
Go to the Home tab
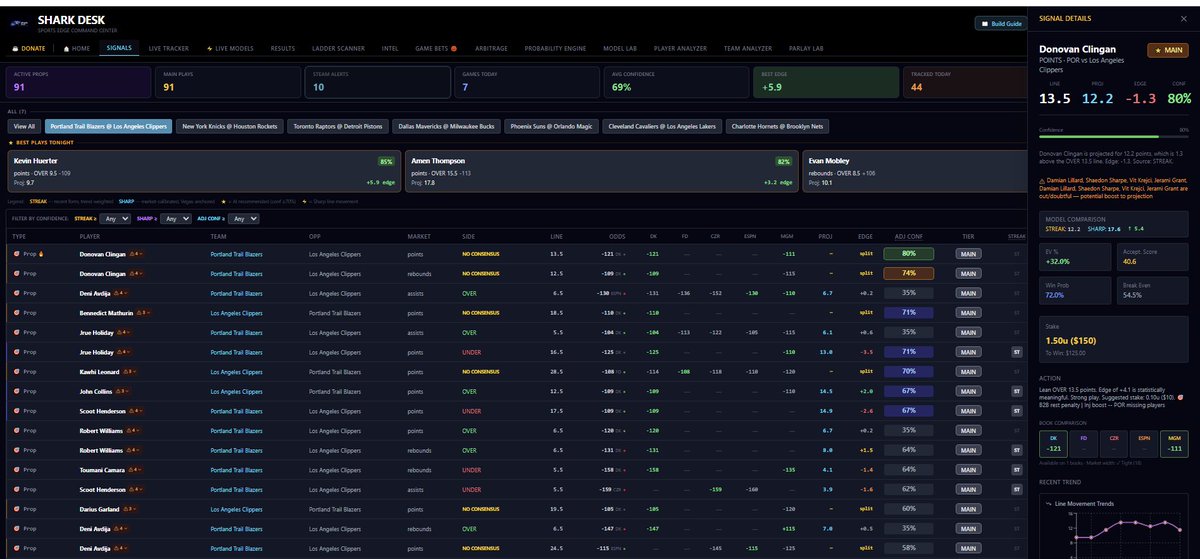click(x=77, y=48)
